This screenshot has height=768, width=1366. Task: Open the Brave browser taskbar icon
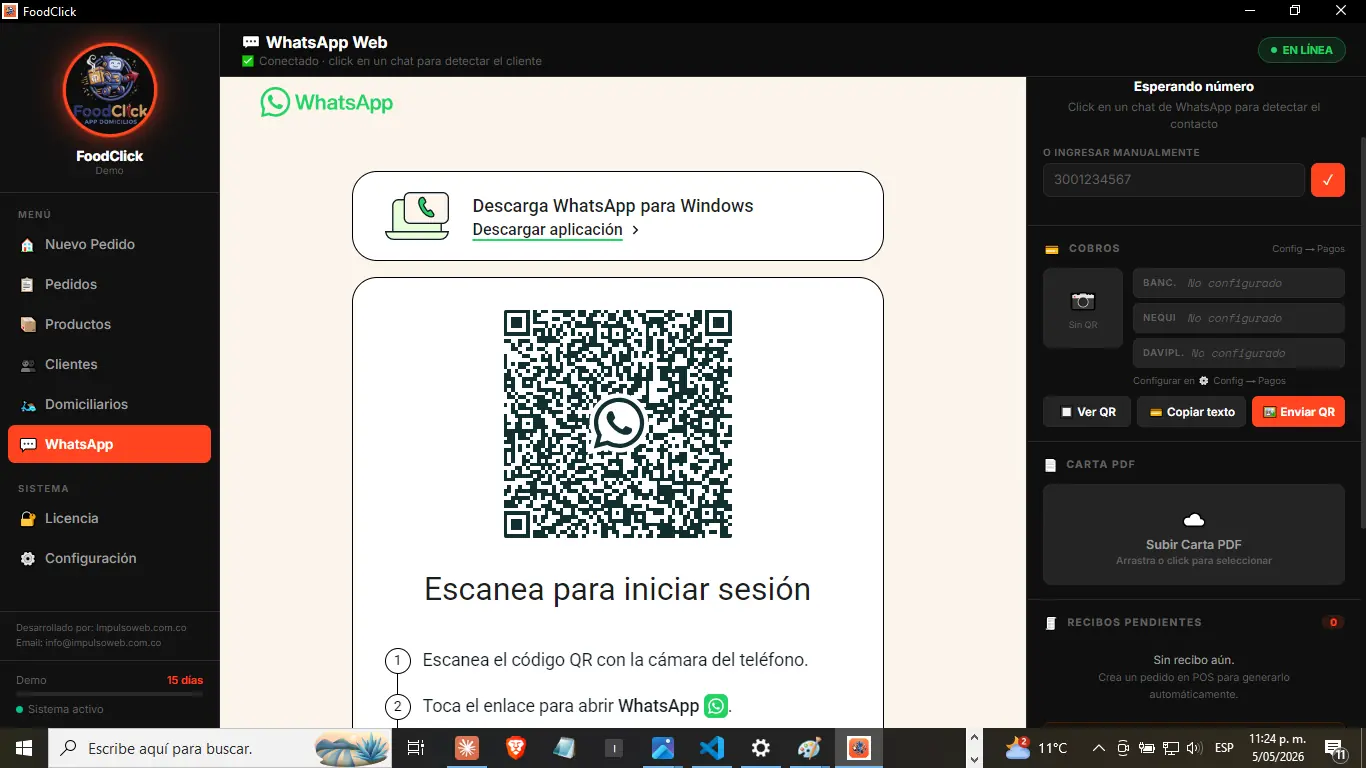(516, 748)
